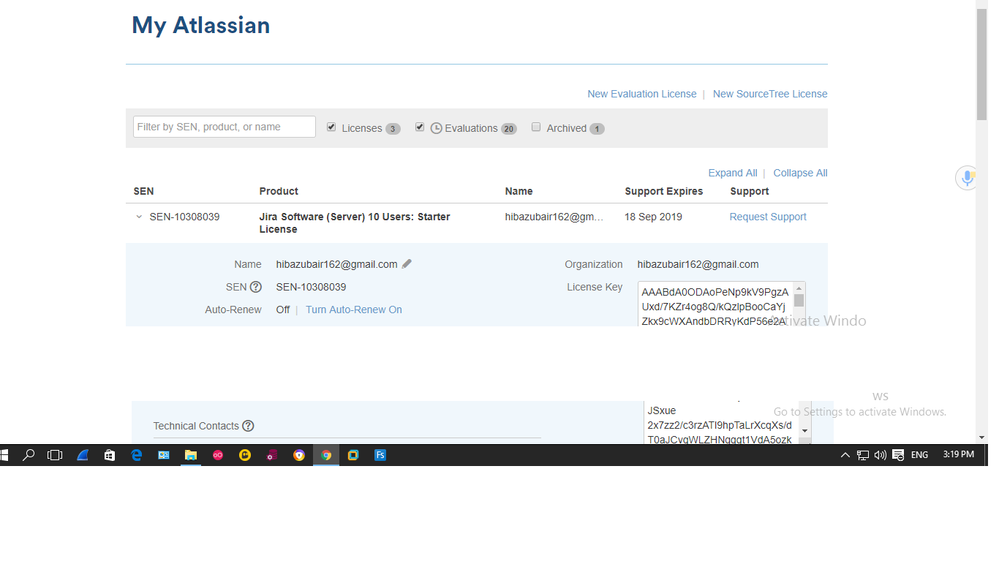This screenshot has width=999, height=562.
Task: Click the pencil icon to edit license name
Action: pos(406,264)
